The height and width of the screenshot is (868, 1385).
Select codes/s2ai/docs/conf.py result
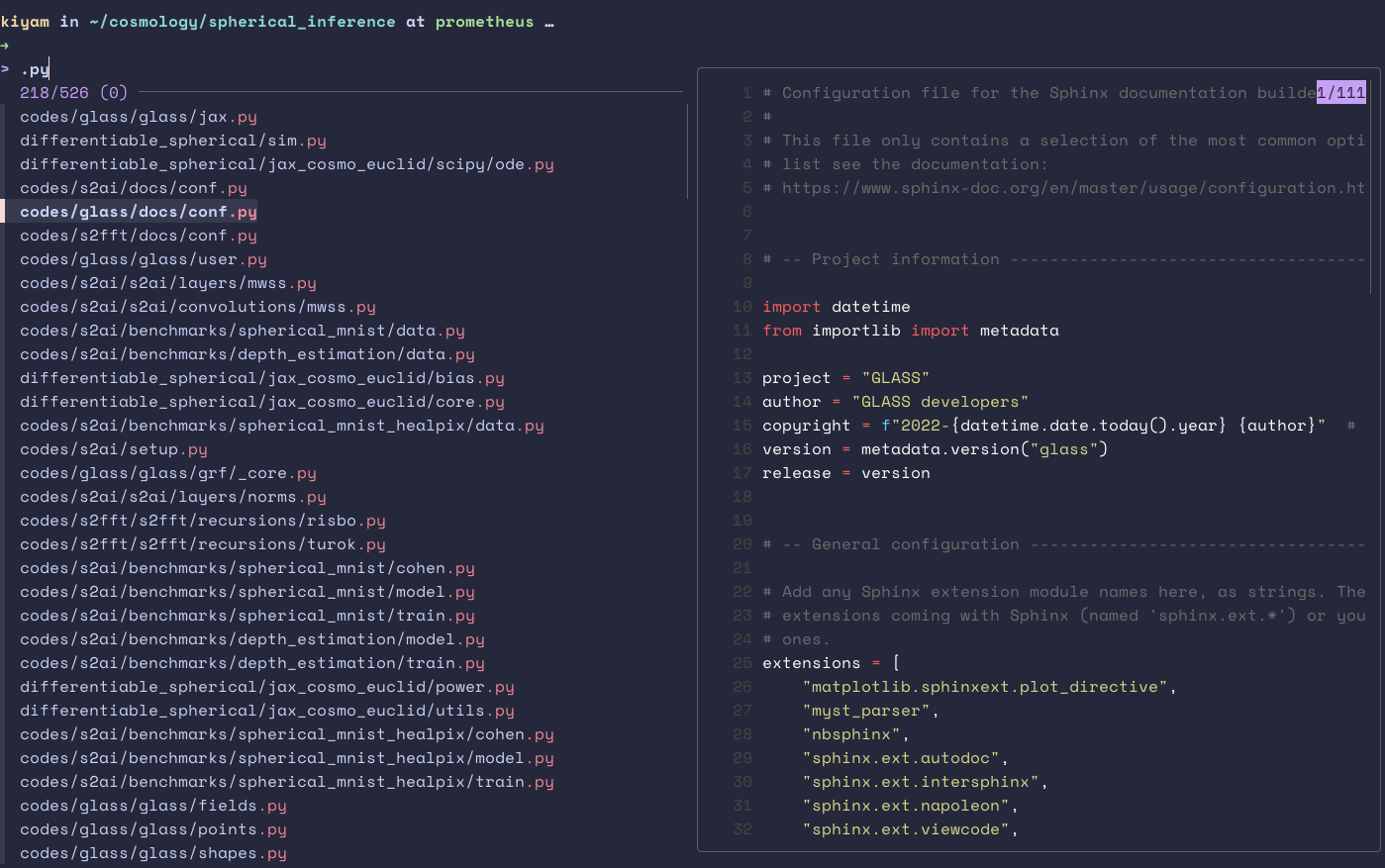point(134,188)
